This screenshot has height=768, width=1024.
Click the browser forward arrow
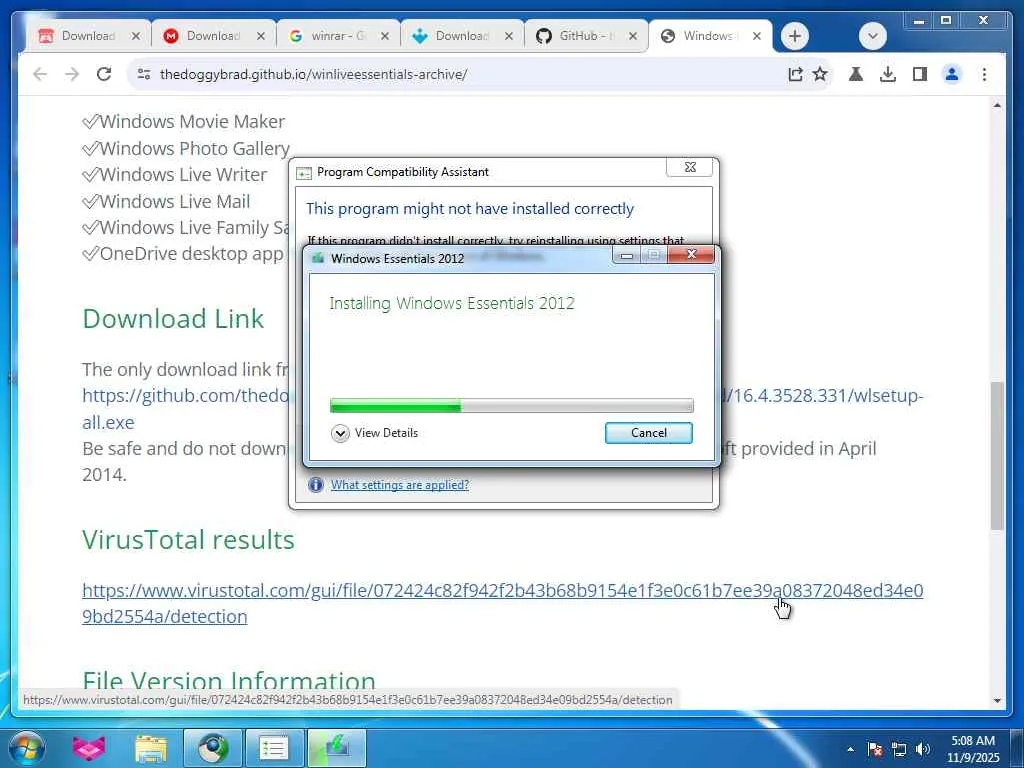tap(72, 74)
